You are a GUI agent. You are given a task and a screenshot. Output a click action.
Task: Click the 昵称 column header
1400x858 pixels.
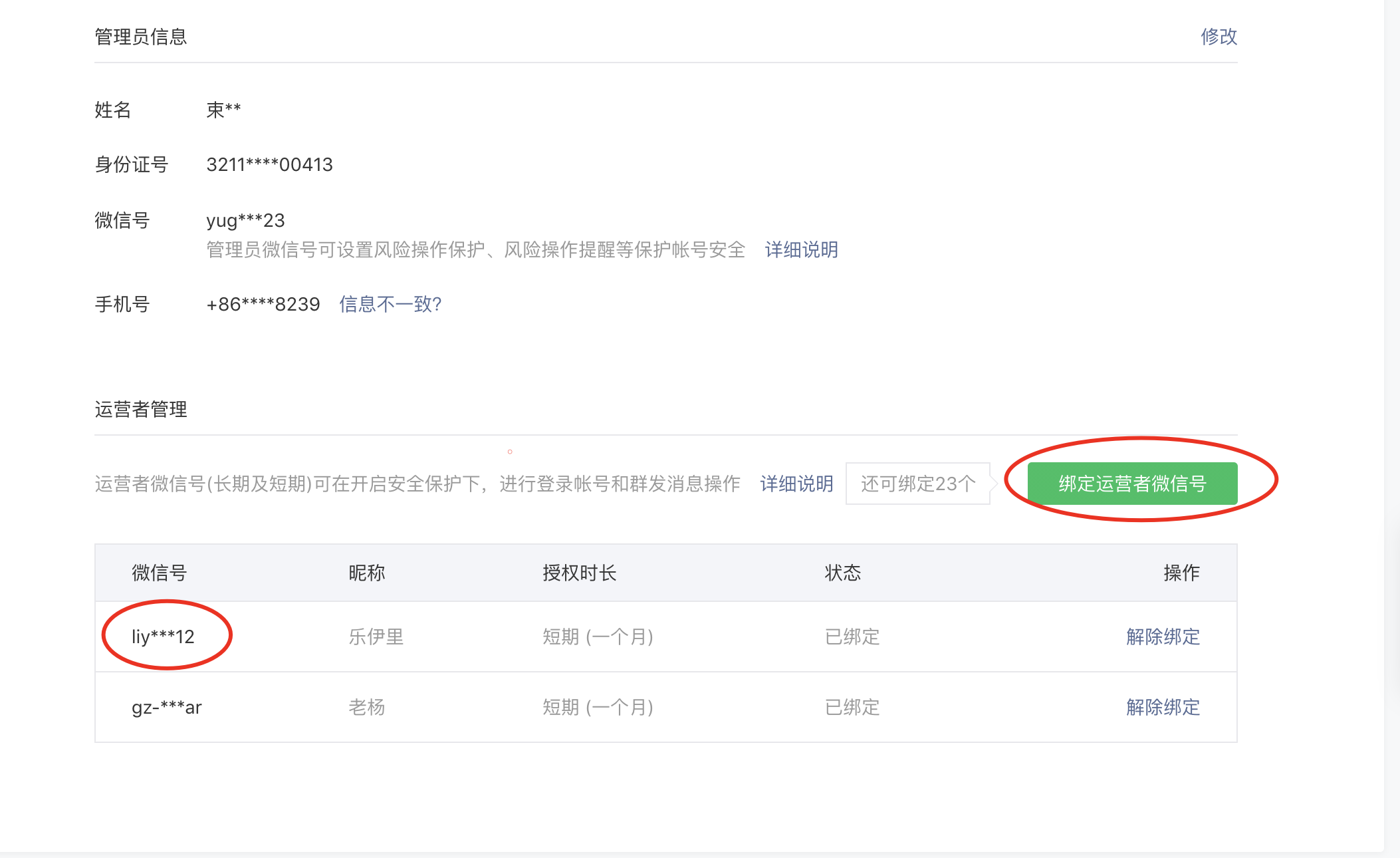pyautogui.click(x=366, y=573)
